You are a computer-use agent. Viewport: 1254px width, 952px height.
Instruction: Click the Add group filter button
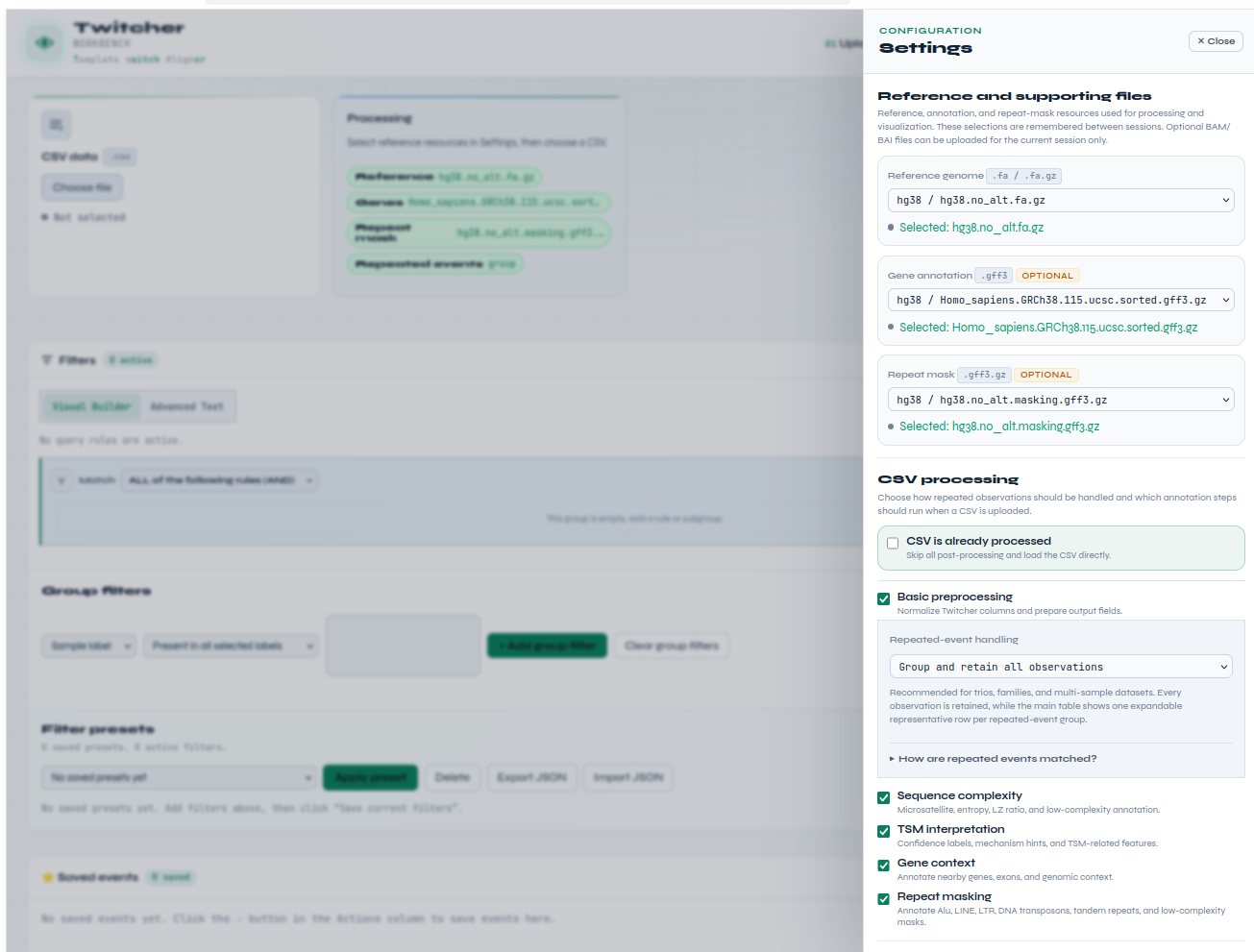(547, 646)
